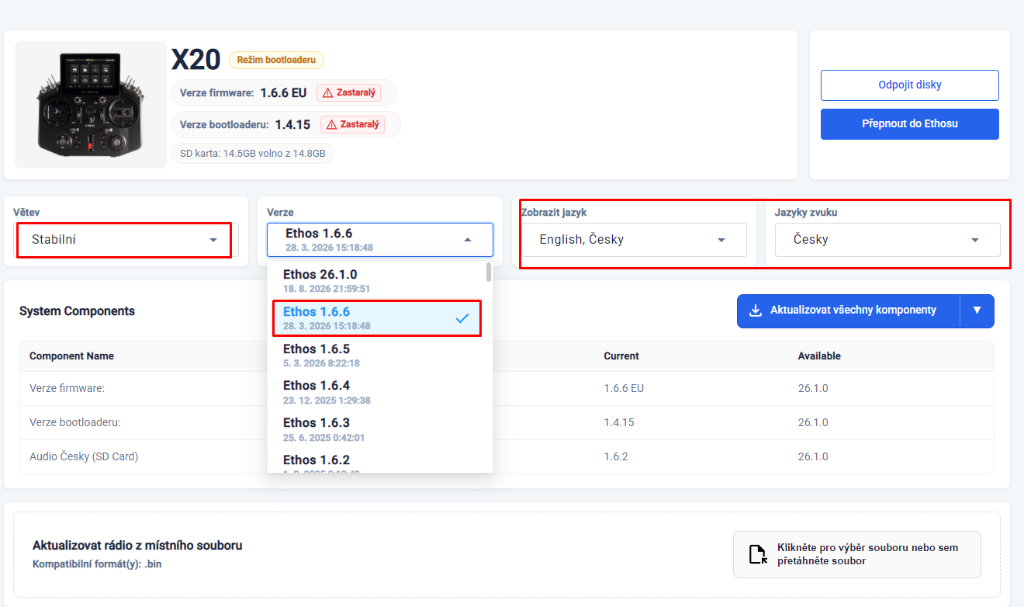Click available 26.1.0 in firmware row
The width and height of the screenshot is (1024, 607).
click(813, 388)
